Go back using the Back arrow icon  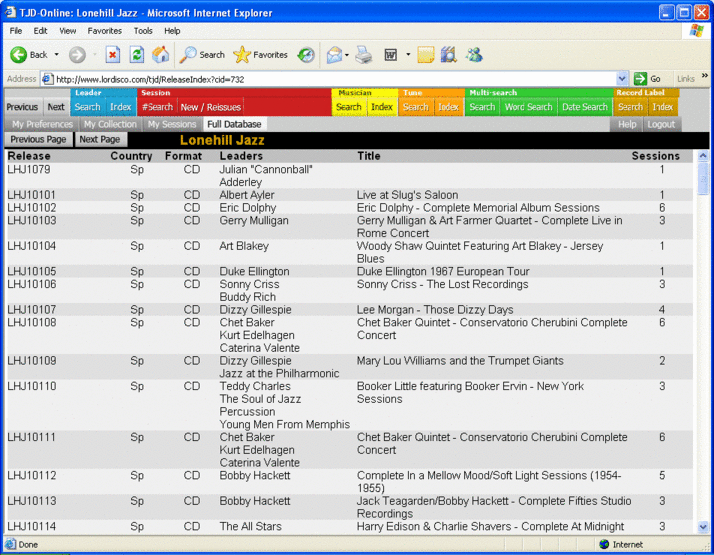[19, 55]
